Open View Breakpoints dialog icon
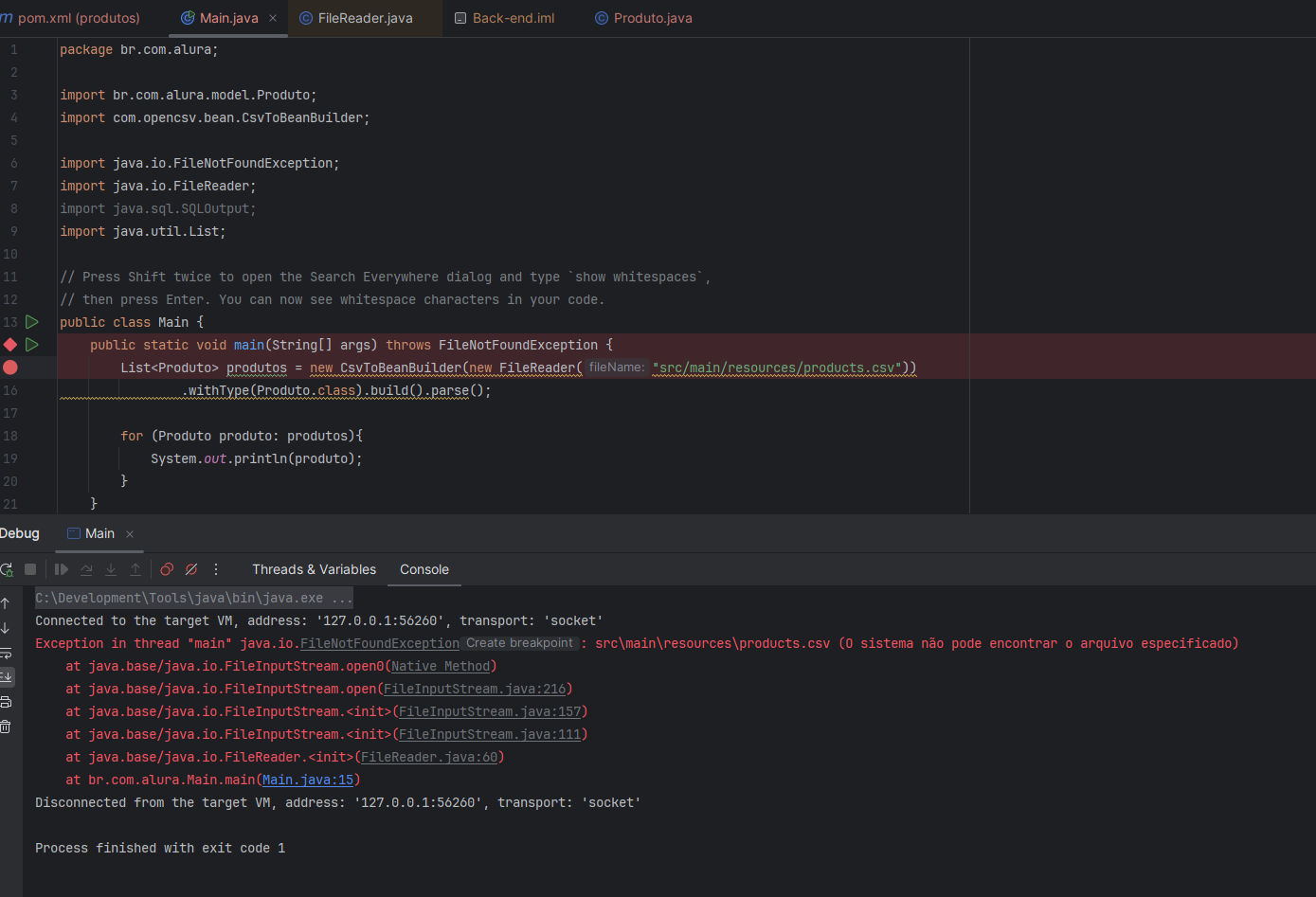Screen dimensions: 1316x897 point(167,569)
